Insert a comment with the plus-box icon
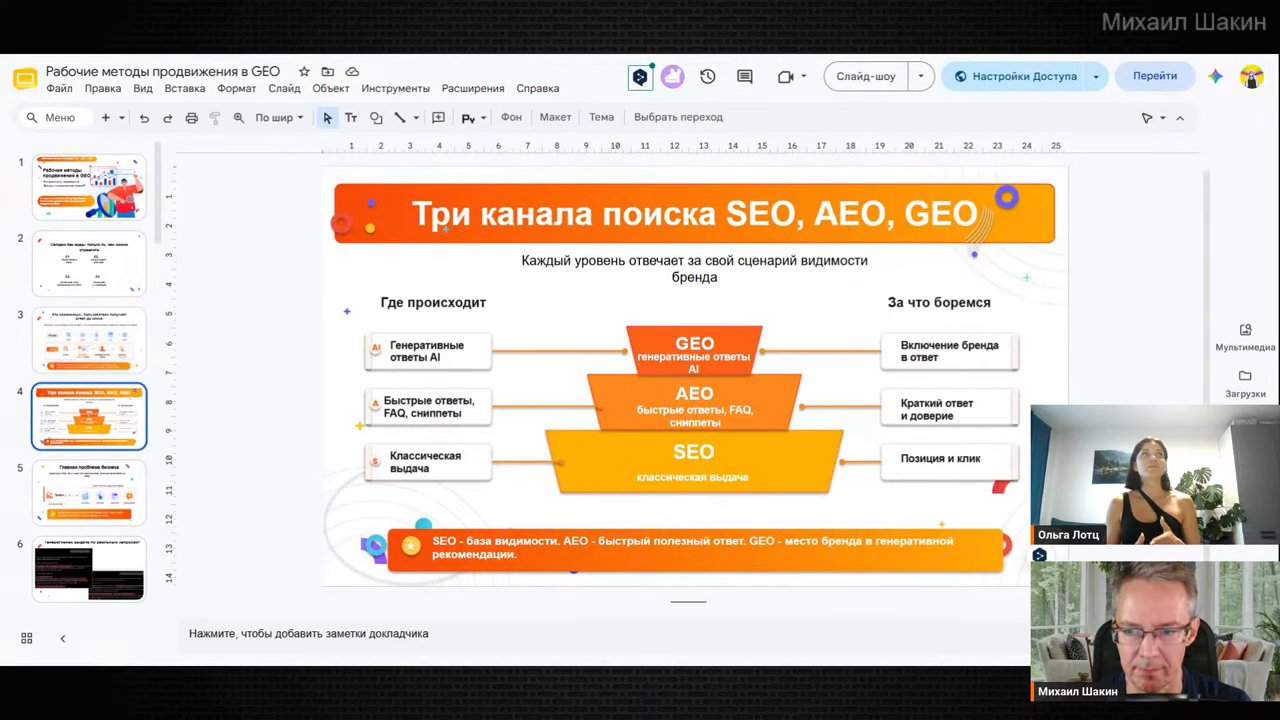 pos(438,118)
